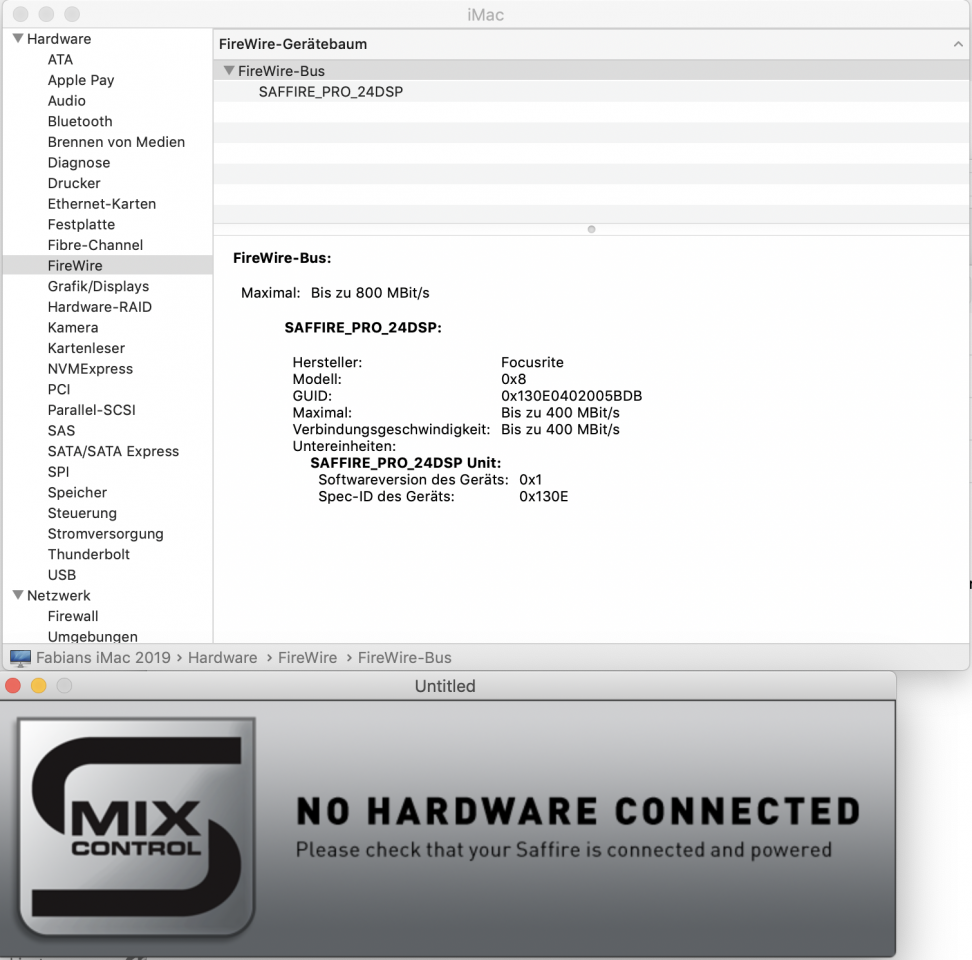This screenshot has width=972, height=960.
Task: Open SATA/SATA Express entry
Action: pos(113,451)
